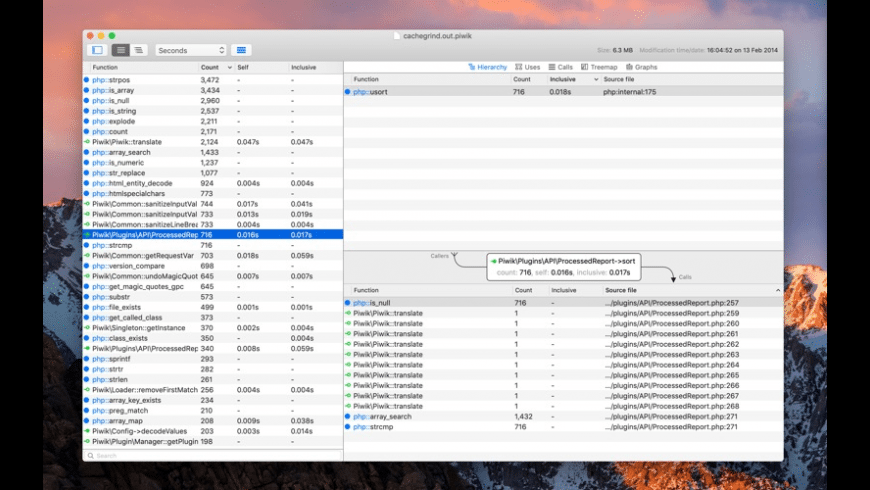Switch to the Uses tab

[x=528, y=67]
